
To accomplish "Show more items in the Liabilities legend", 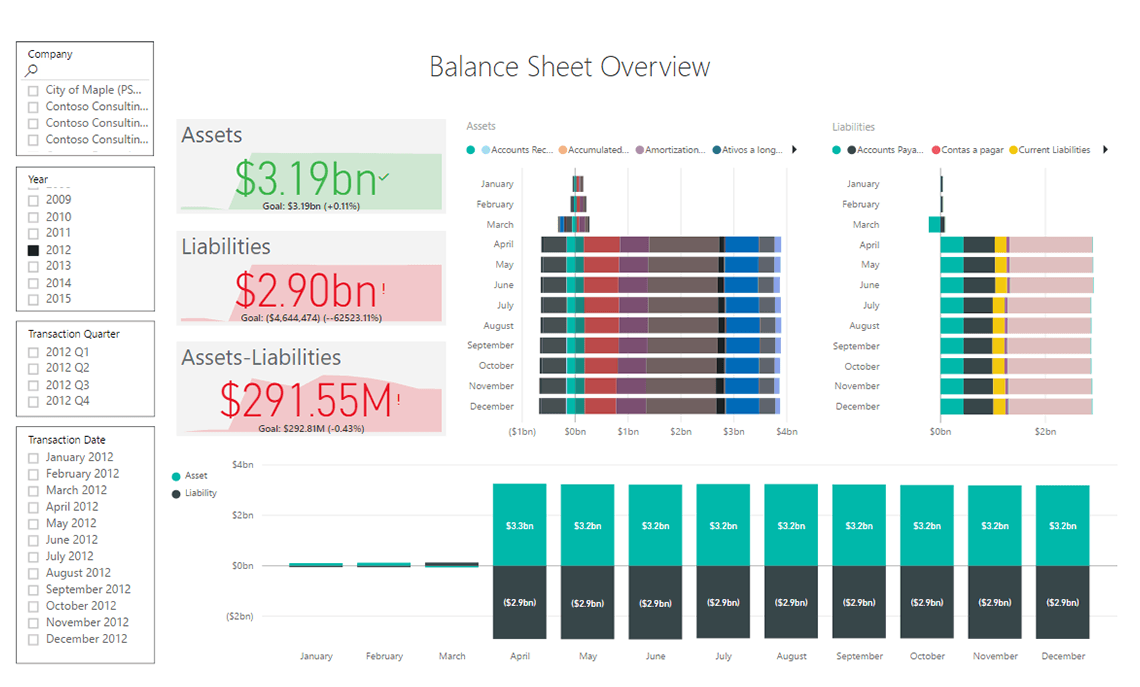I will (1105, 150).
